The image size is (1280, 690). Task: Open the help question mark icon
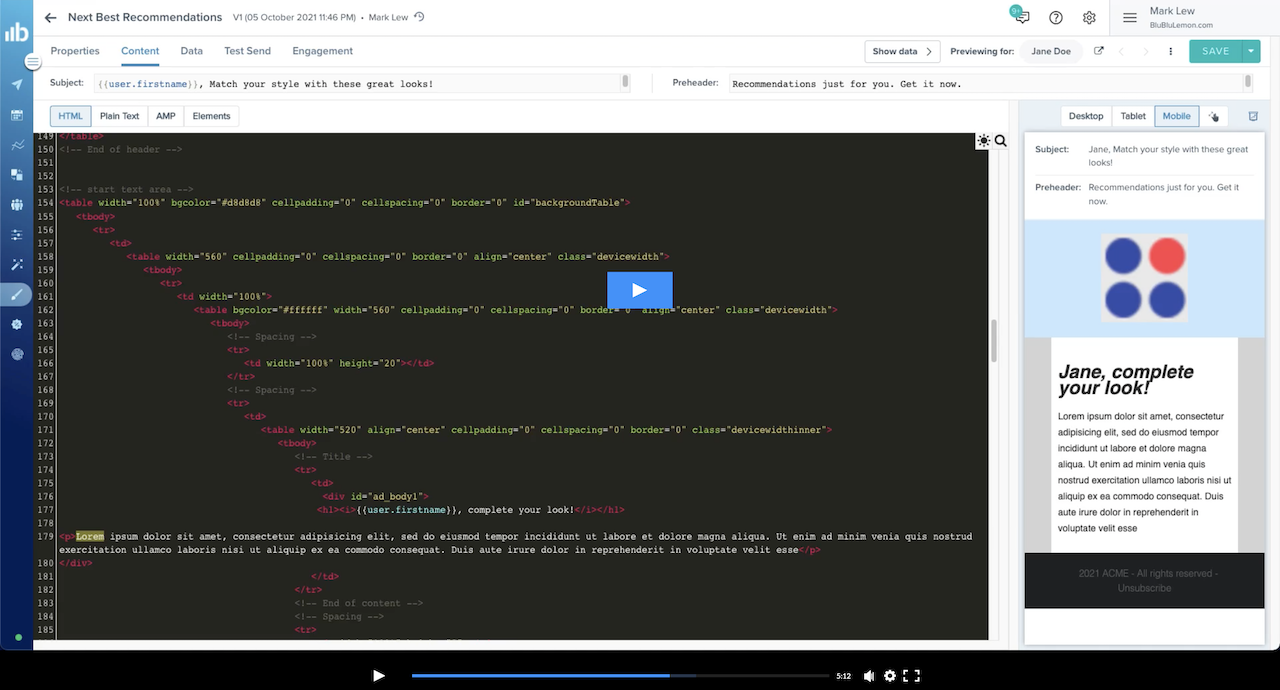1056,18
